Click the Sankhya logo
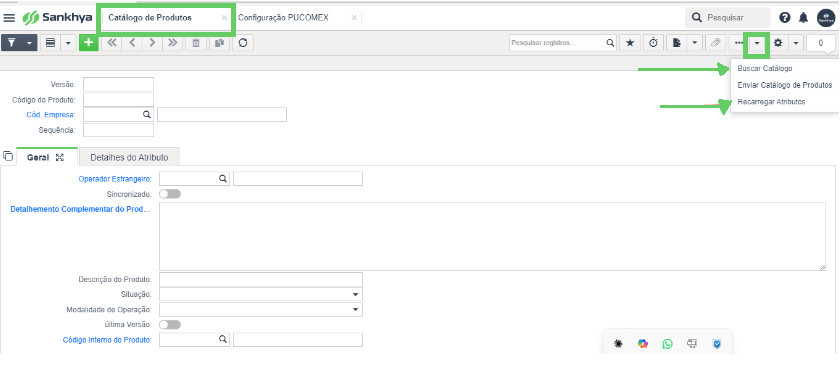Viewport: 840px width, 372px height. pyautogui.click(x=57, y=18)
